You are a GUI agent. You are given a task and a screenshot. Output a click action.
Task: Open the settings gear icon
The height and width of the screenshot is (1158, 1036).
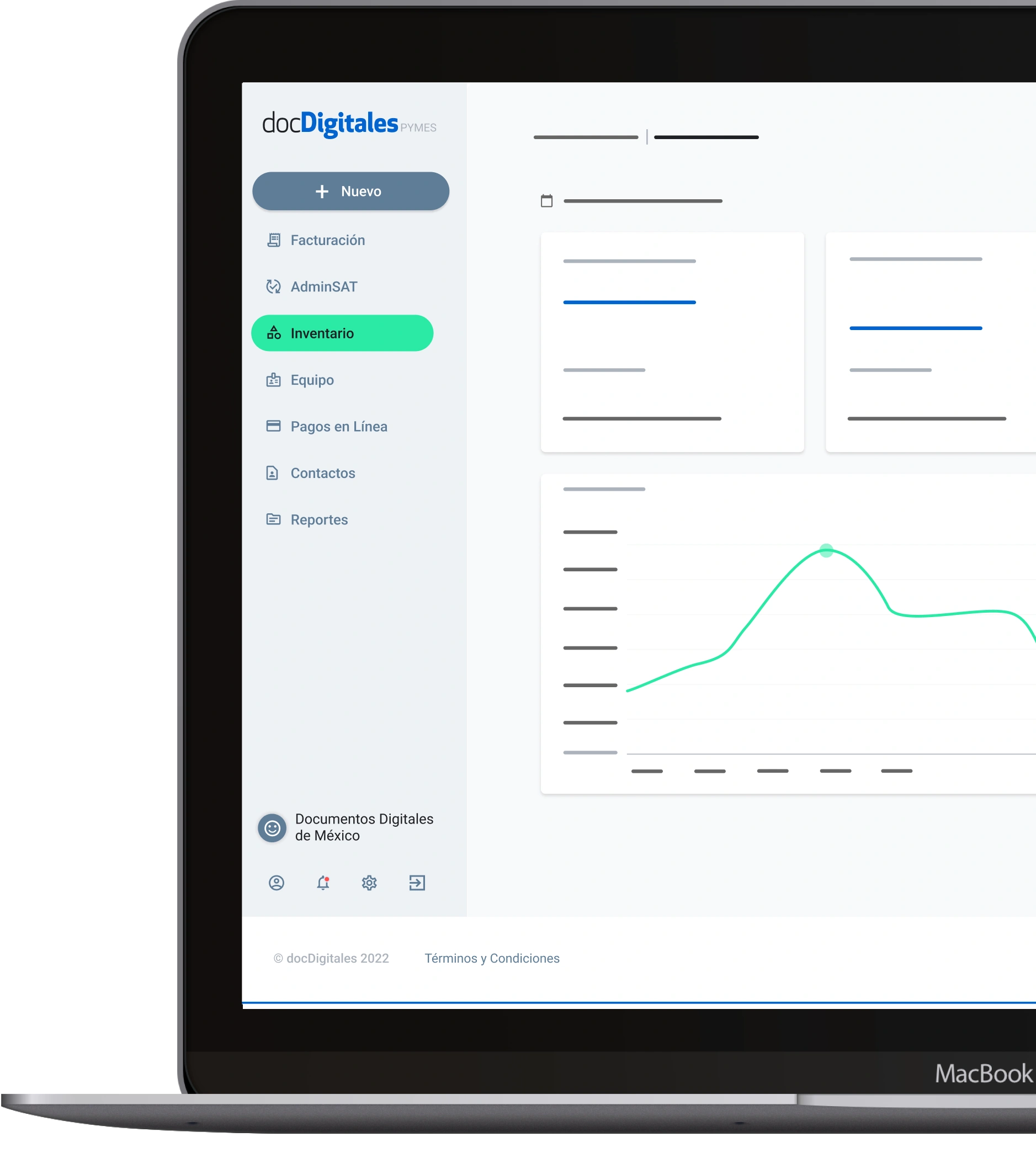pos(369,883)
